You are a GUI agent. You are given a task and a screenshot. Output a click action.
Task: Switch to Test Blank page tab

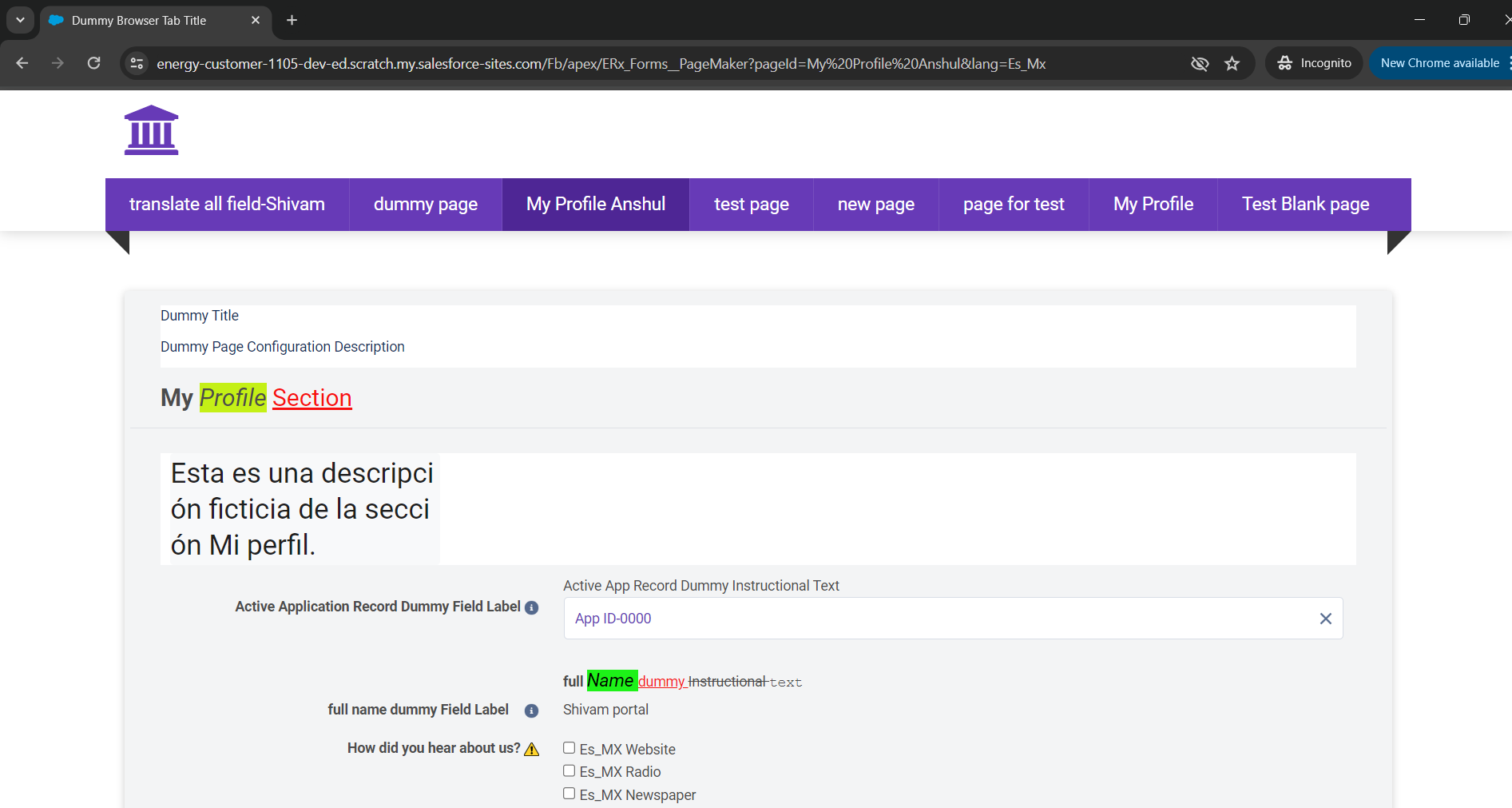click(x=1305, y=205)
